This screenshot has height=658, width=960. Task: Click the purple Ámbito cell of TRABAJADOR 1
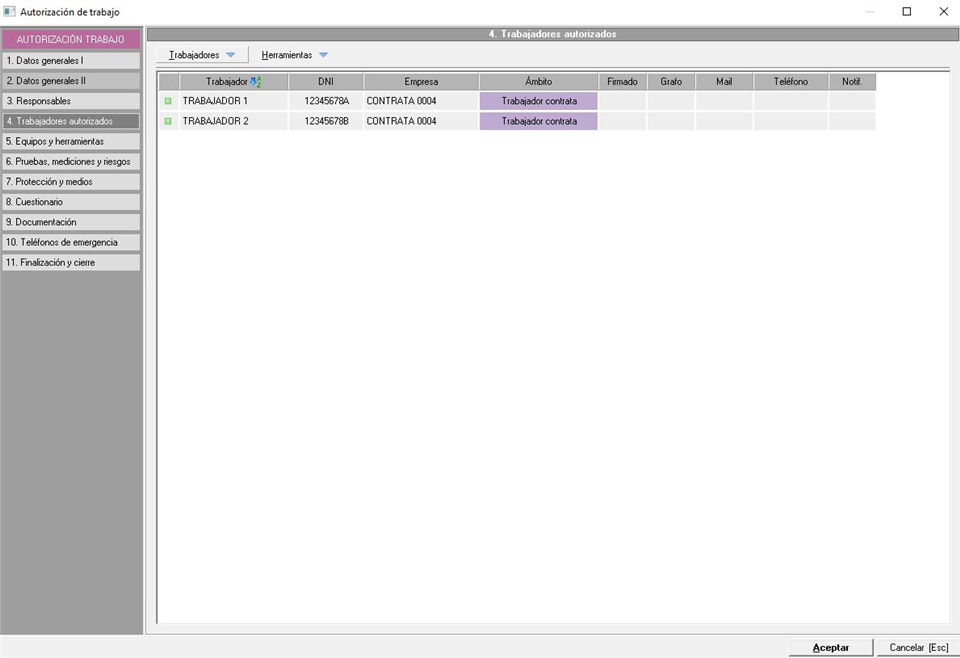(539, 101)
